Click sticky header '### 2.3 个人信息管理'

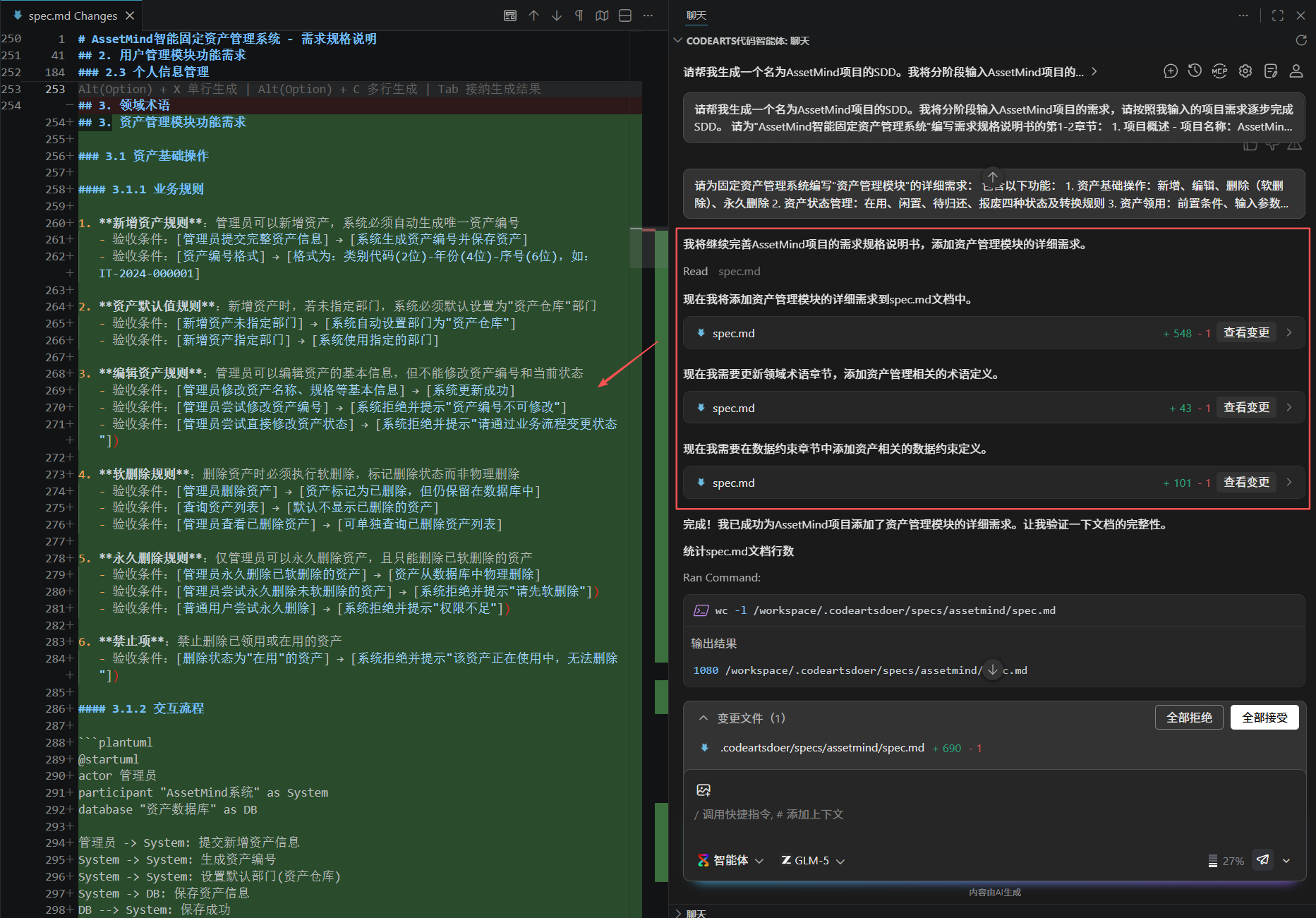pyautogui.click(x=143, y=72)
